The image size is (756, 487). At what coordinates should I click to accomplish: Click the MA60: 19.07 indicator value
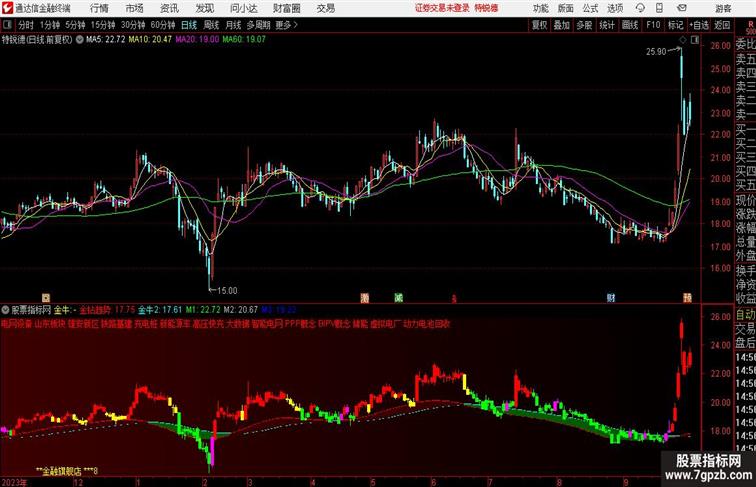[x=244, y=40]
